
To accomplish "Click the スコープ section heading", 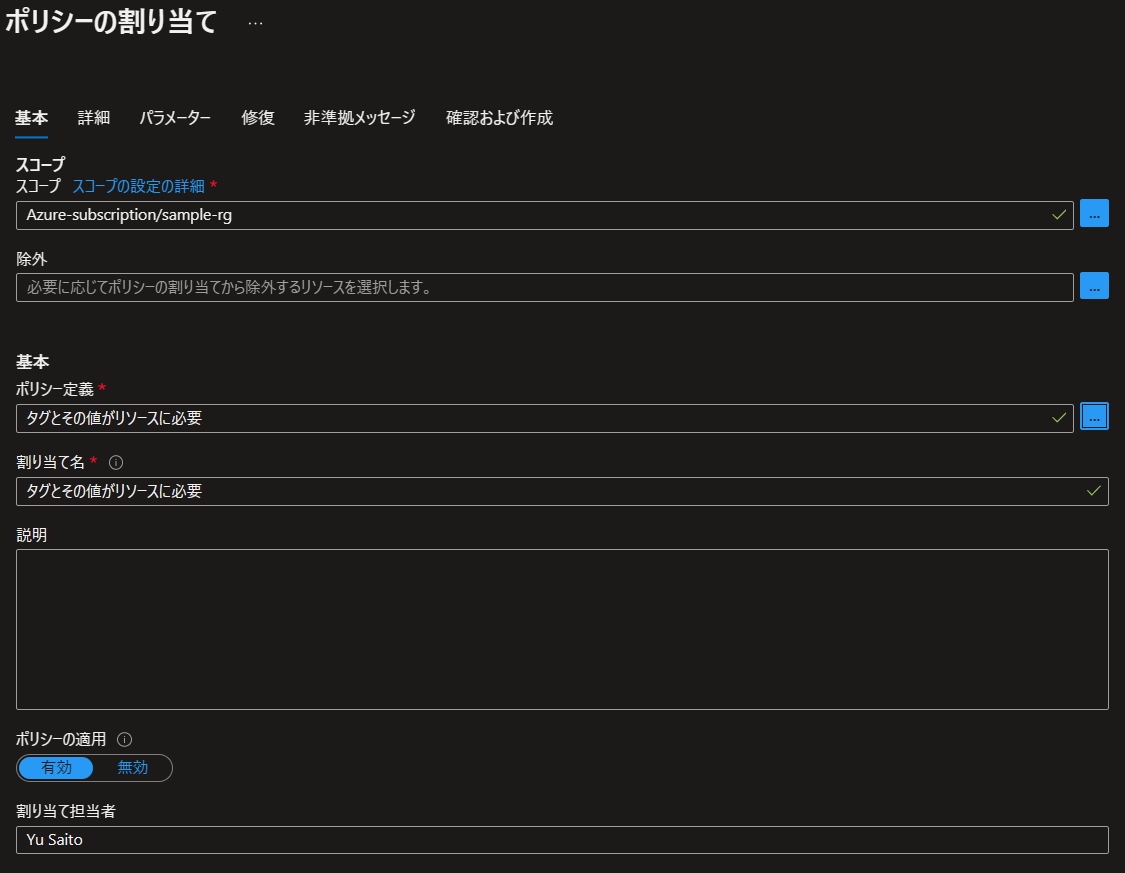I will click(40, 164).
